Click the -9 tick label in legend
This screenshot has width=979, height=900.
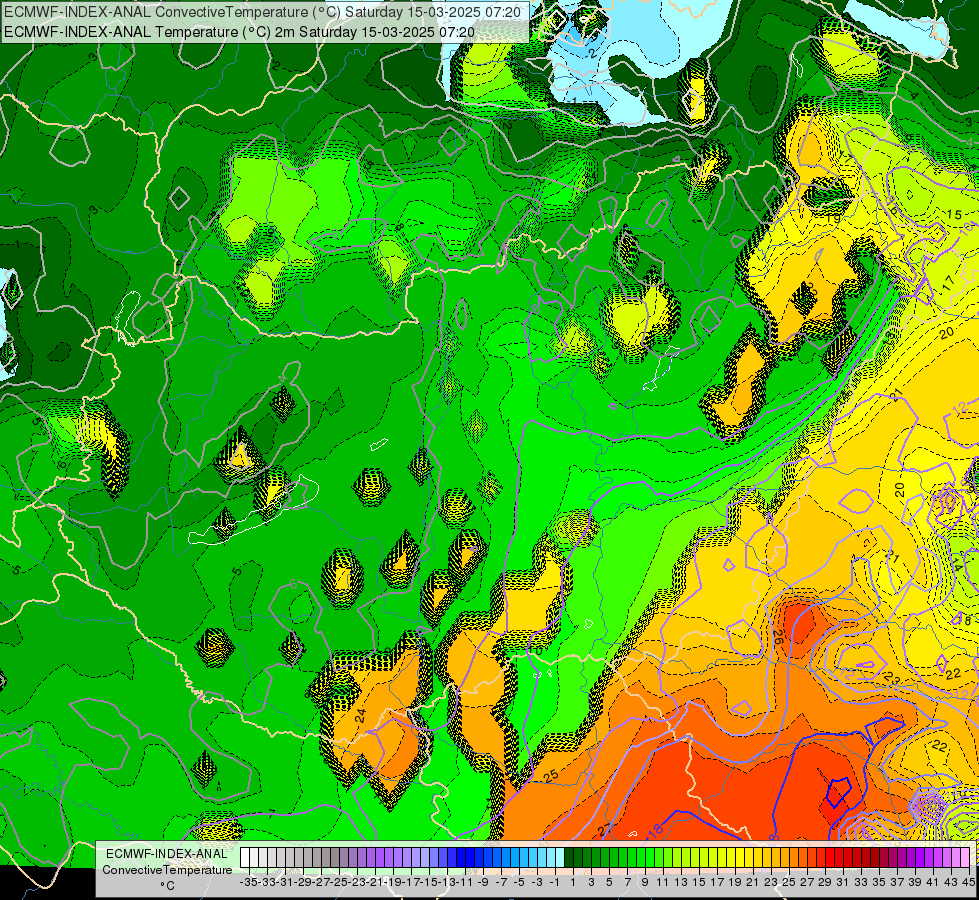tap(483, 882)
